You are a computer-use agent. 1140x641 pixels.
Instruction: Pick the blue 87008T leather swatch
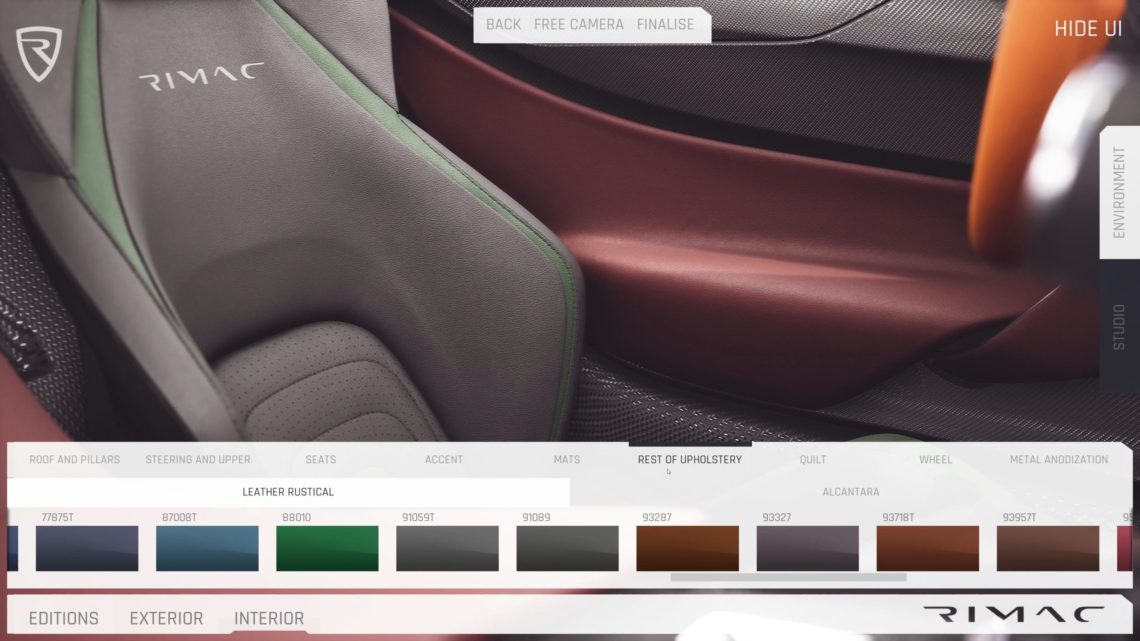207,548
